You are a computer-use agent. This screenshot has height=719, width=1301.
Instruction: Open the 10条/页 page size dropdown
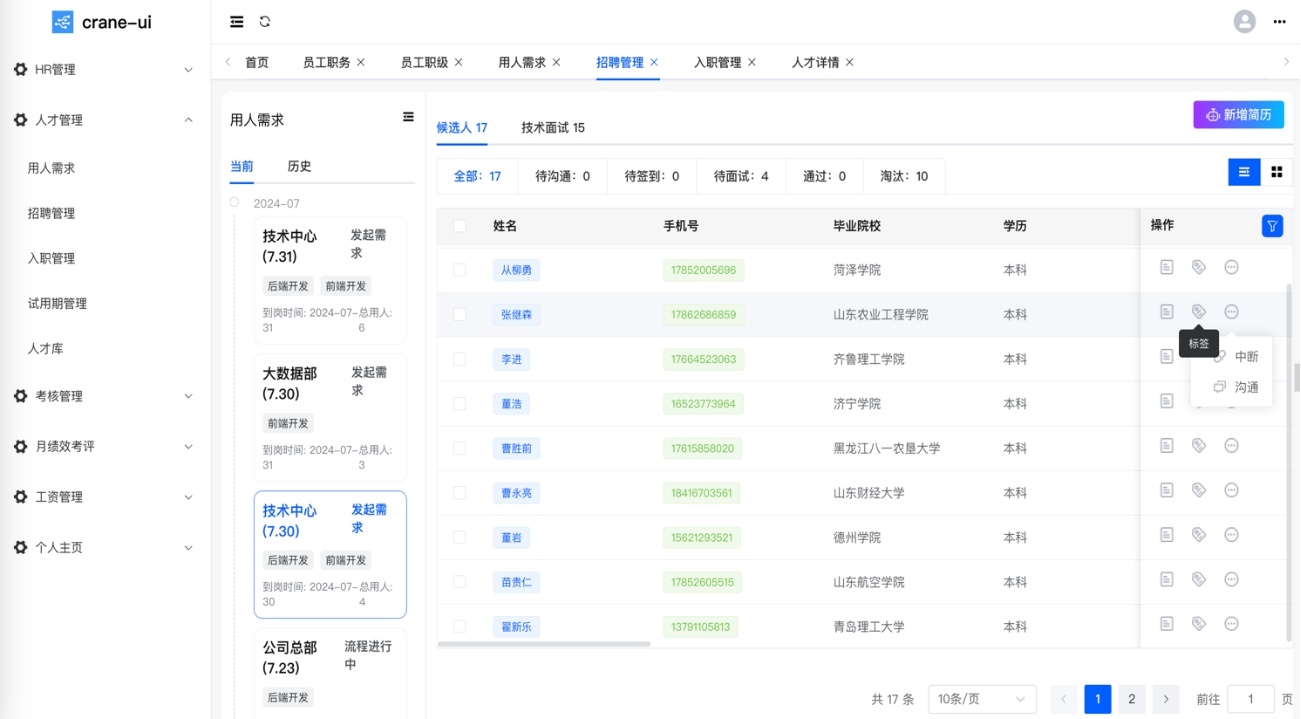click(982, 699)
